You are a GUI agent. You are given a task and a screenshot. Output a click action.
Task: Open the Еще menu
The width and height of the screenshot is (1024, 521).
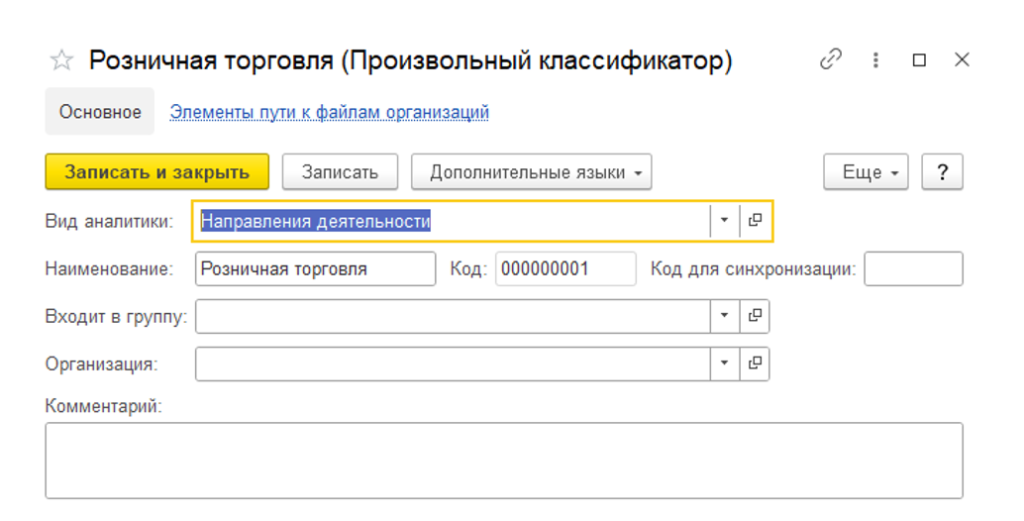tap(865, 172)
